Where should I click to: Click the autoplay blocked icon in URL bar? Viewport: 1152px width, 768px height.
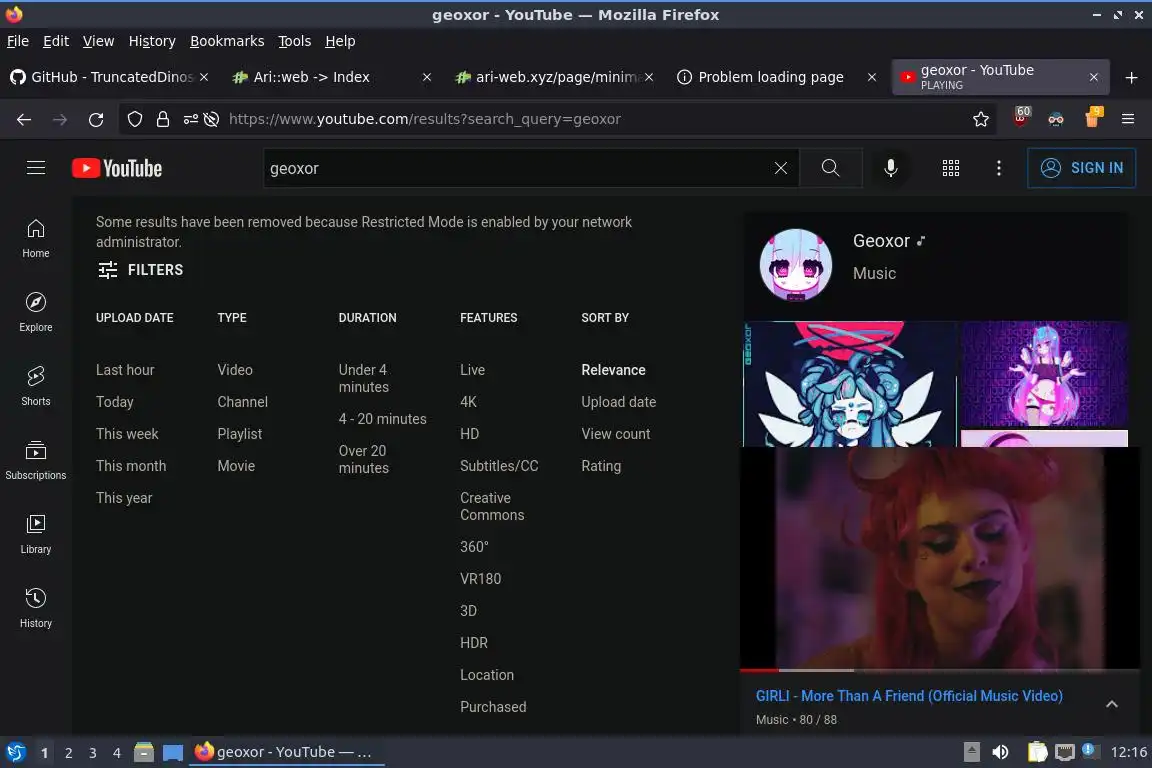[211, 119]
